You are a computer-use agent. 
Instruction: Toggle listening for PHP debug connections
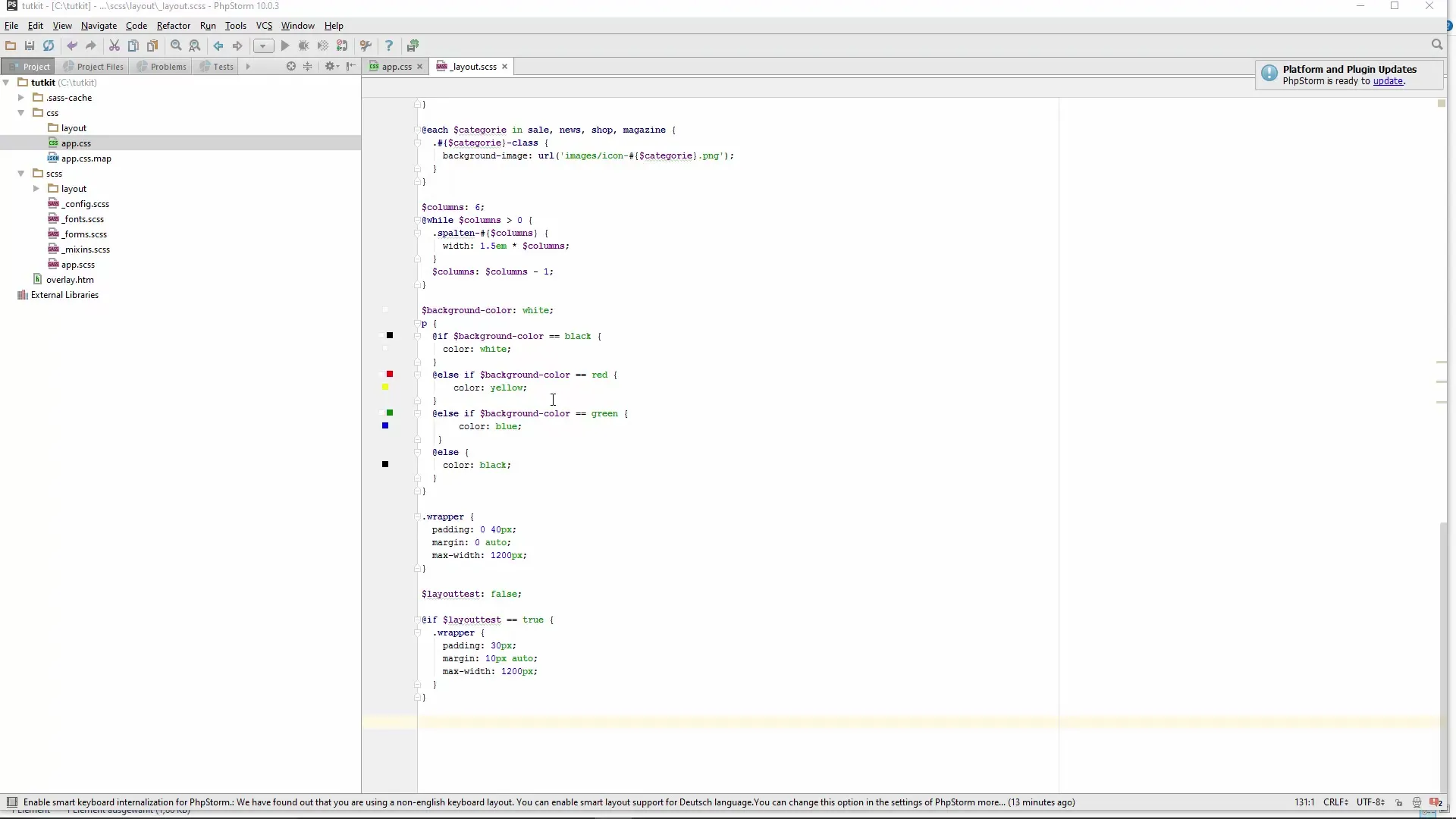[x=342, y=46]
